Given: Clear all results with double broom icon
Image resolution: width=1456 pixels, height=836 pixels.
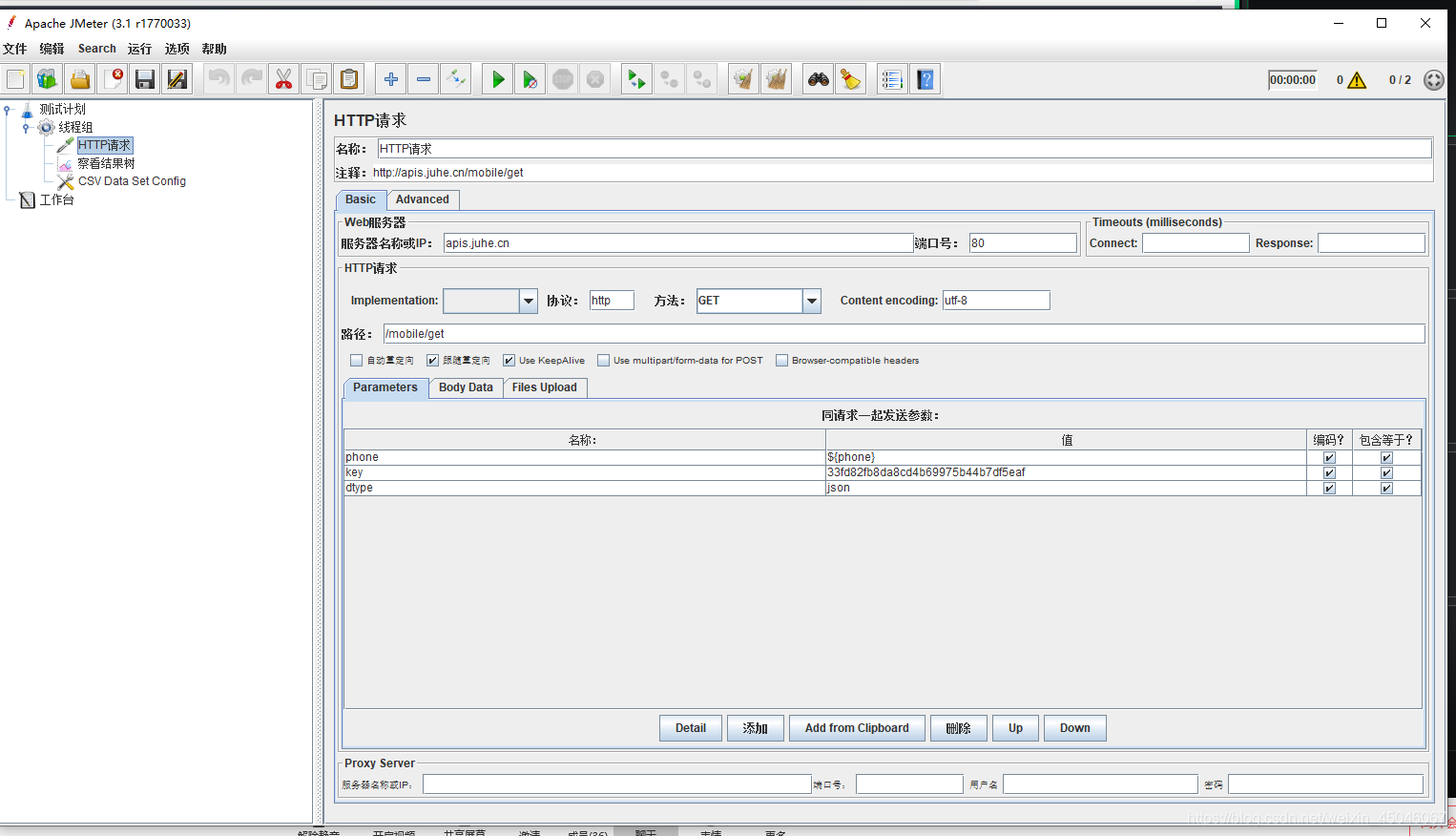Looking at the screenshot, I should tap(776, 79).
